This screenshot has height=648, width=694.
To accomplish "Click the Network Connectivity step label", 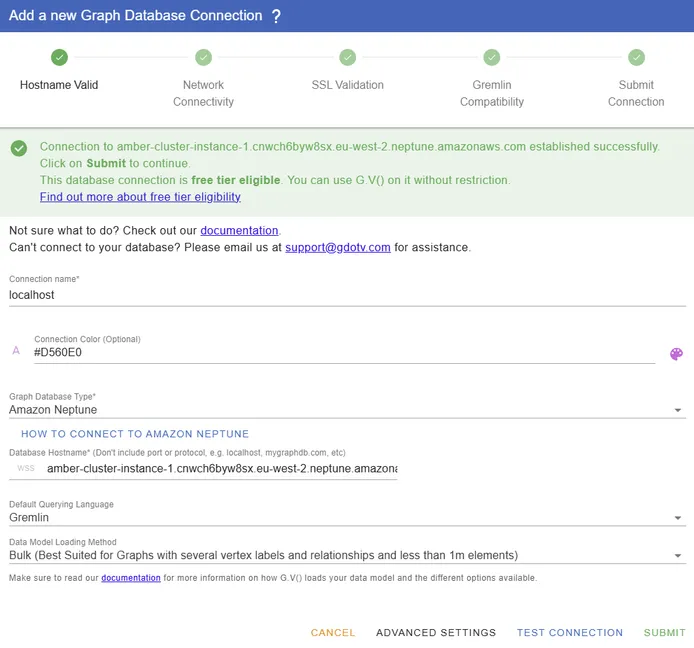I will [x=204, y=93].
